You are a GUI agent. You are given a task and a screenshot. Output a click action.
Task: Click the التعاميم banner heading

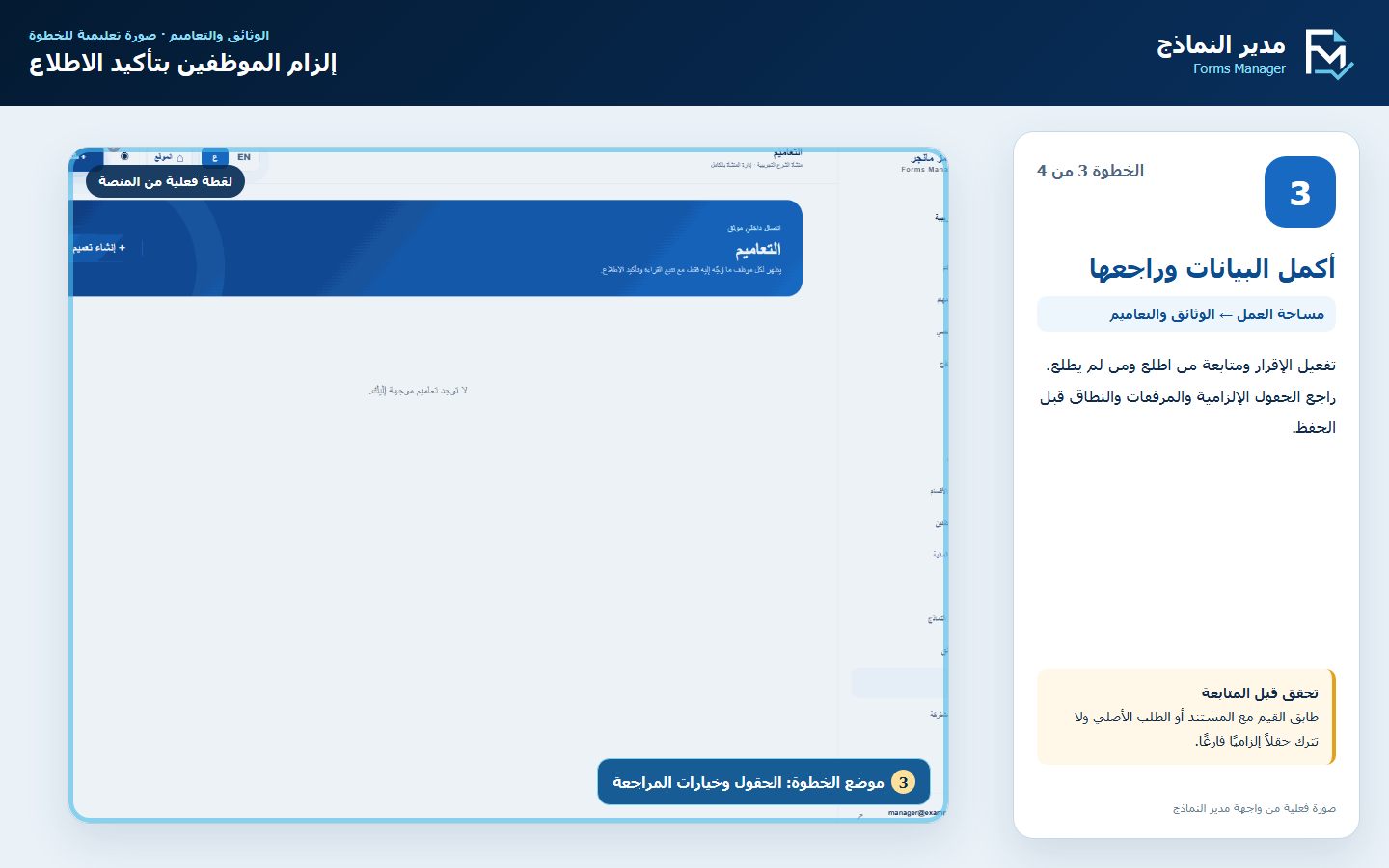758,249
